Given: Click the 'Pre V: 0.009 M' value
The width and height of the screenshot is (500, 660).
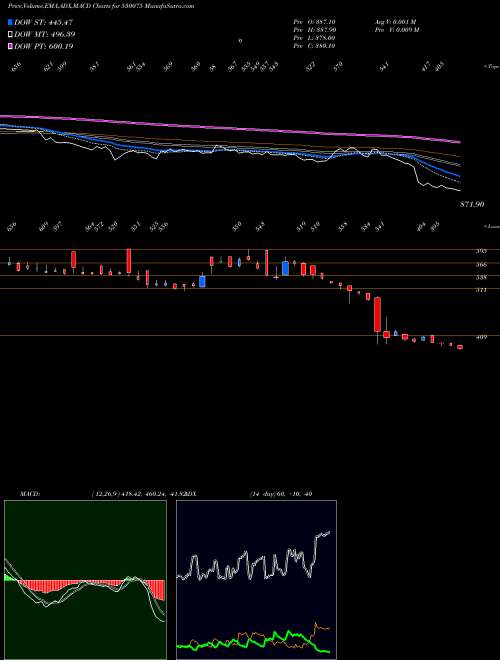Looking at the screenshot, I should 396,30.
